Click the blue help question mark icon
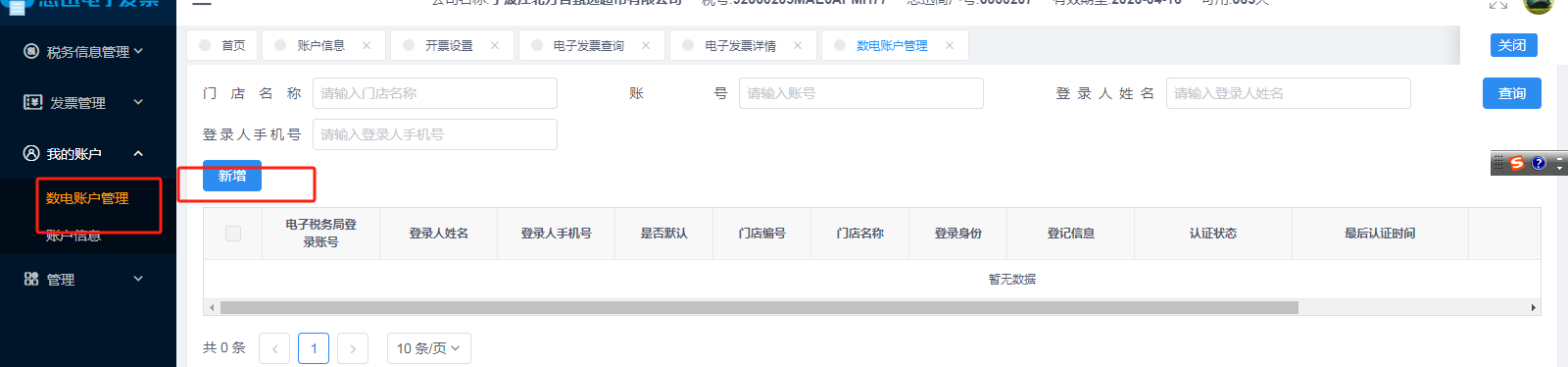This screenshot has width=1568, height=367. 1539,163
